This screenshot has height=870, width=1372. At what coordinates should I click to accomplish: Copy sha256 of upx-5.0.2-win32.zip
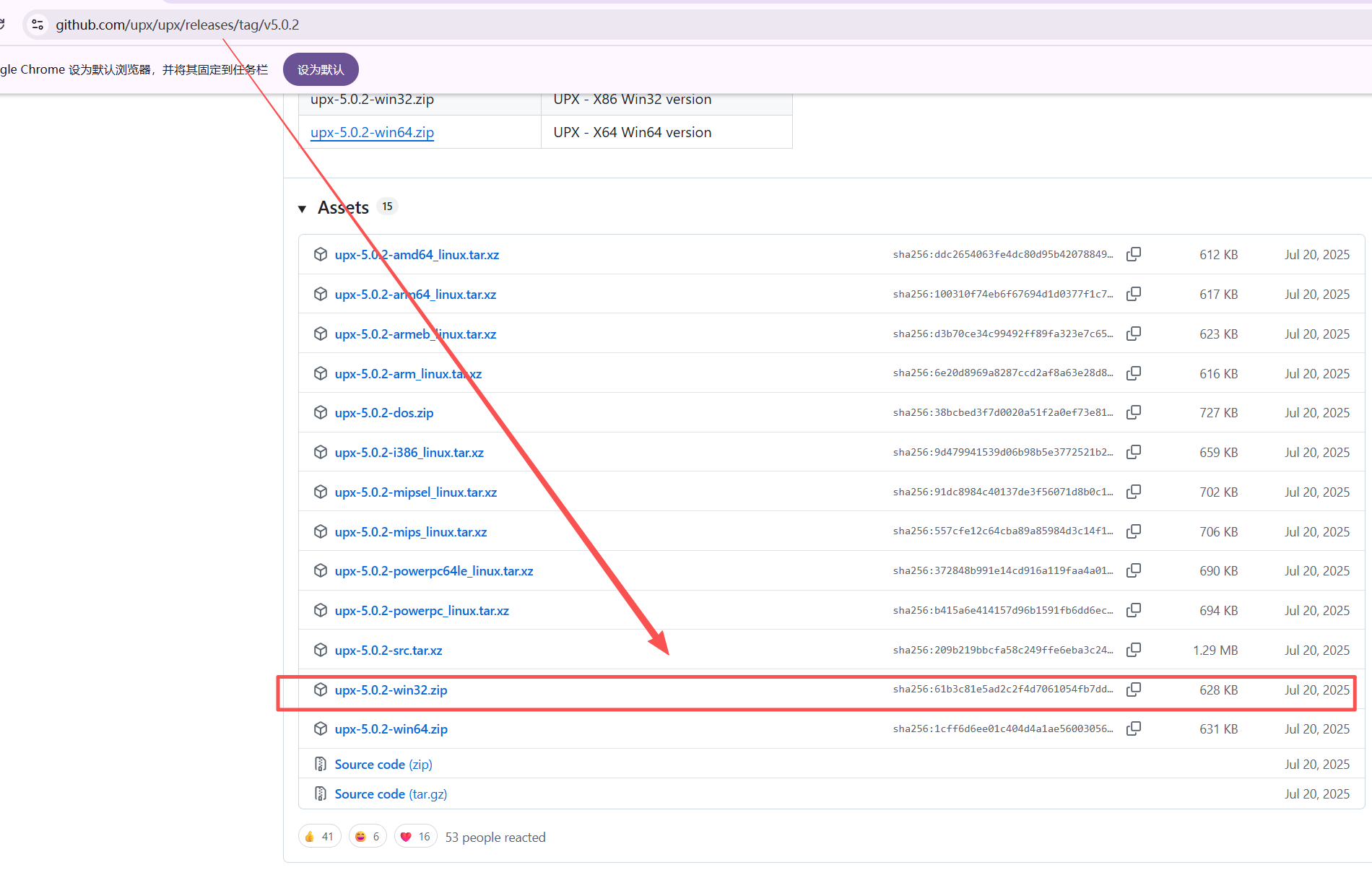click(x=1134, y=690)
